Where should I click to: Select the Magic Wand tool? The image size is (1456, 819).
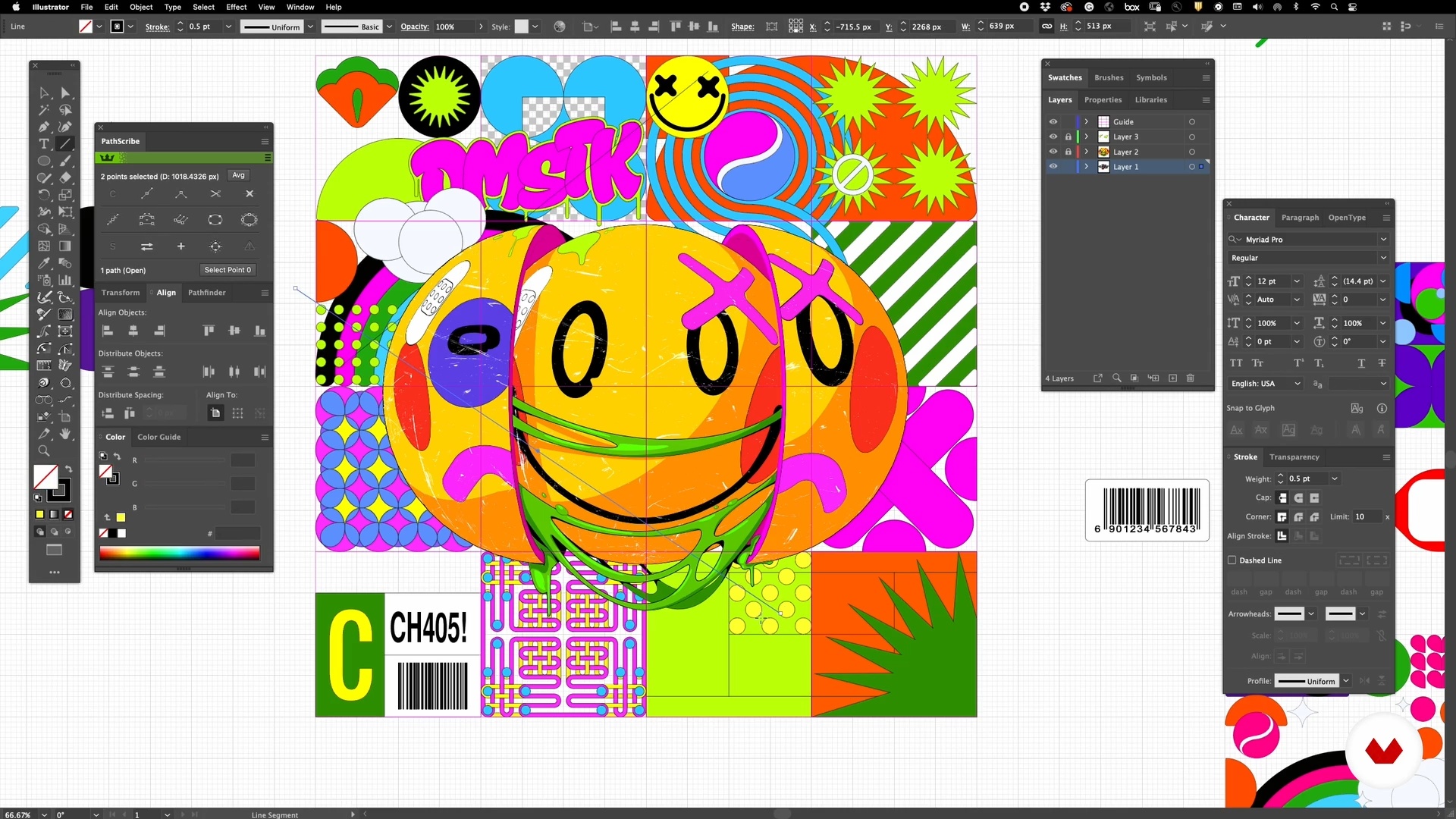[44, 110]
